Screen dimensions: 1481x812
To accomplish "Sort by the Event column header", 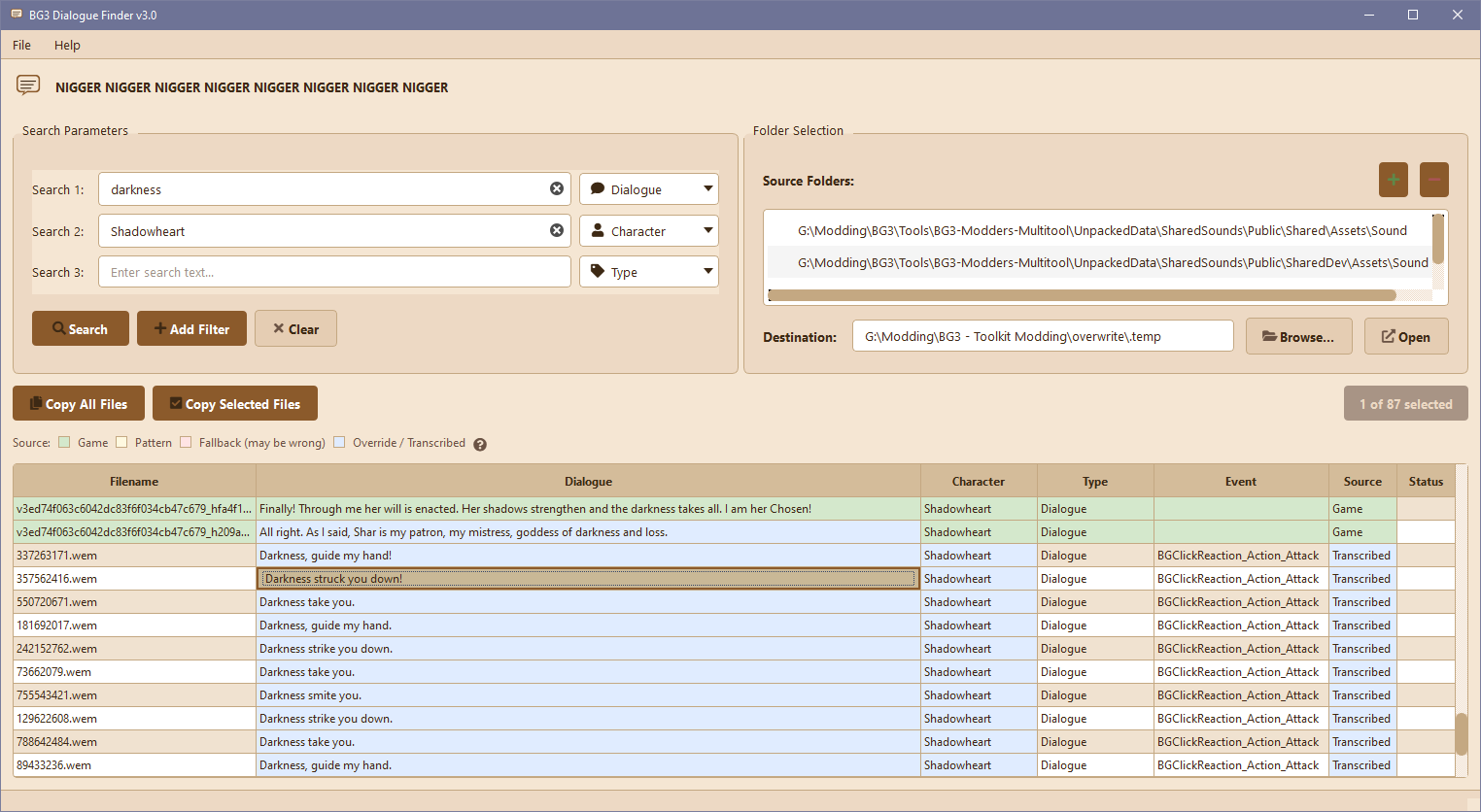I will tap(1241, 481).
